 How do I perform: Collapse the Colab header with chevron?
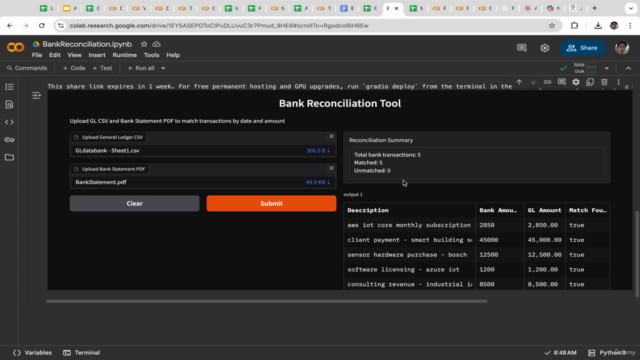tap(628, 68)
